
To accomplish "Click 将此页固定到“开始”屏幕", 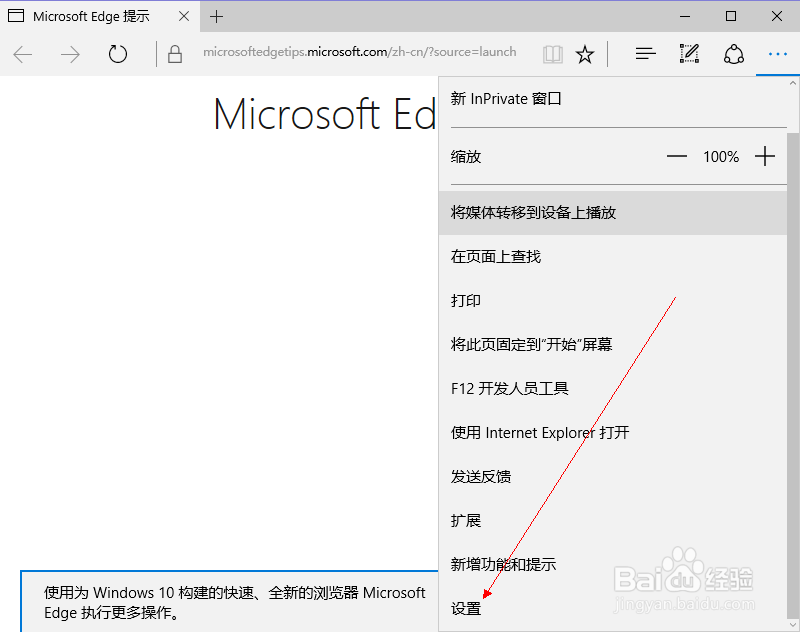I will point(613,344).
